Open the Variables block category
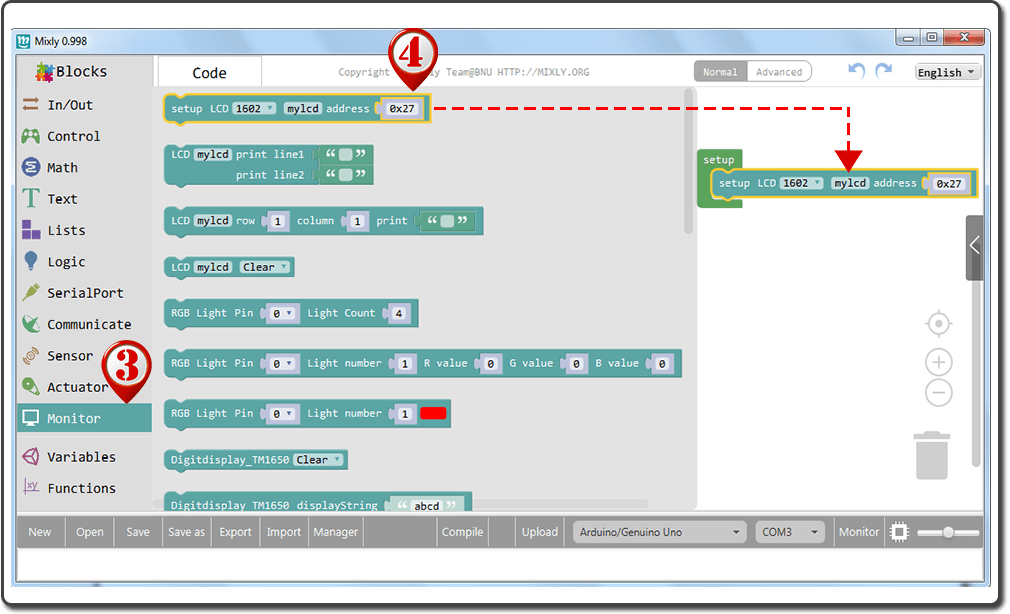The width and height of the screenshot is (1010, 614). (81, 457)
